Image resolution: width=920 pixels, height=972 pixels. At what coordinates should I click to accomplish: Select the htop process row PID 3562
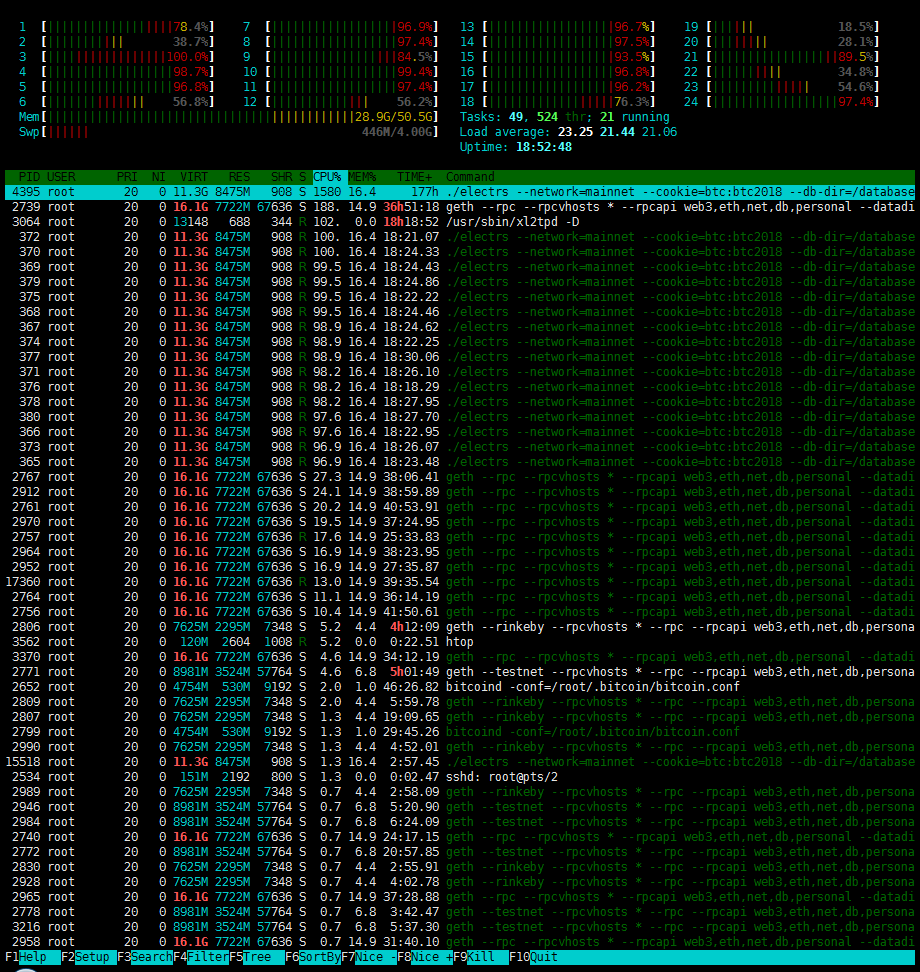click(x=459, y=642)
